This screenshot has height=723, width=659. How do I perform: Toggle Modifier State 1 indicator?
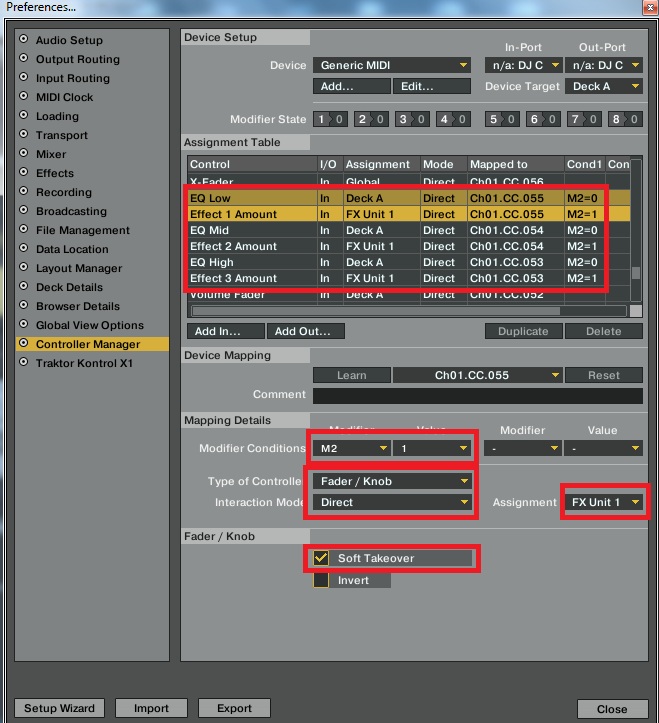330,119
